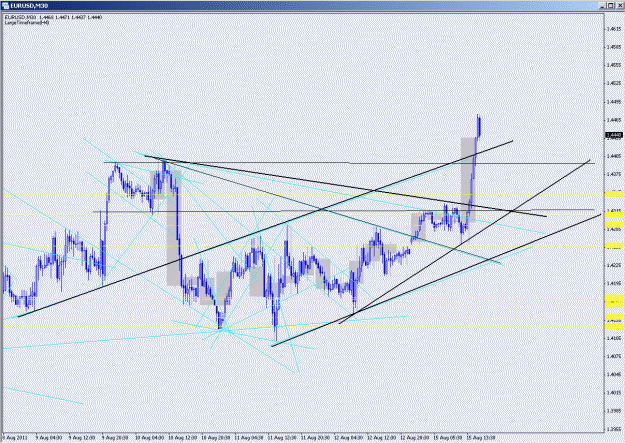
Task: Click the 15 Aug 13:30 time label
Action: pyautogui.click(x=481, y=437)
